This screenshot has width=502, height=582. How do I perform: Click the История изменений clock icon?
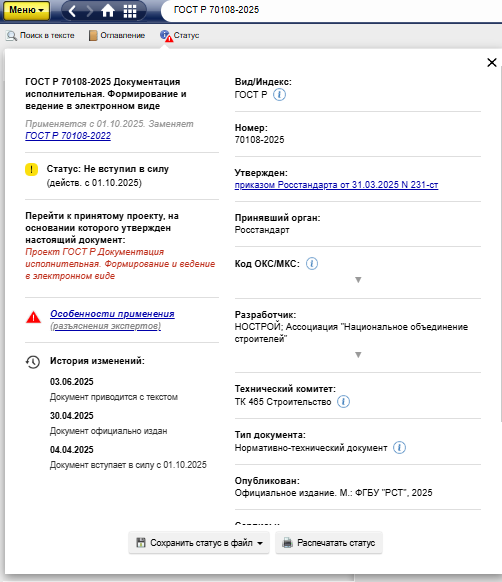coord(33,362)
